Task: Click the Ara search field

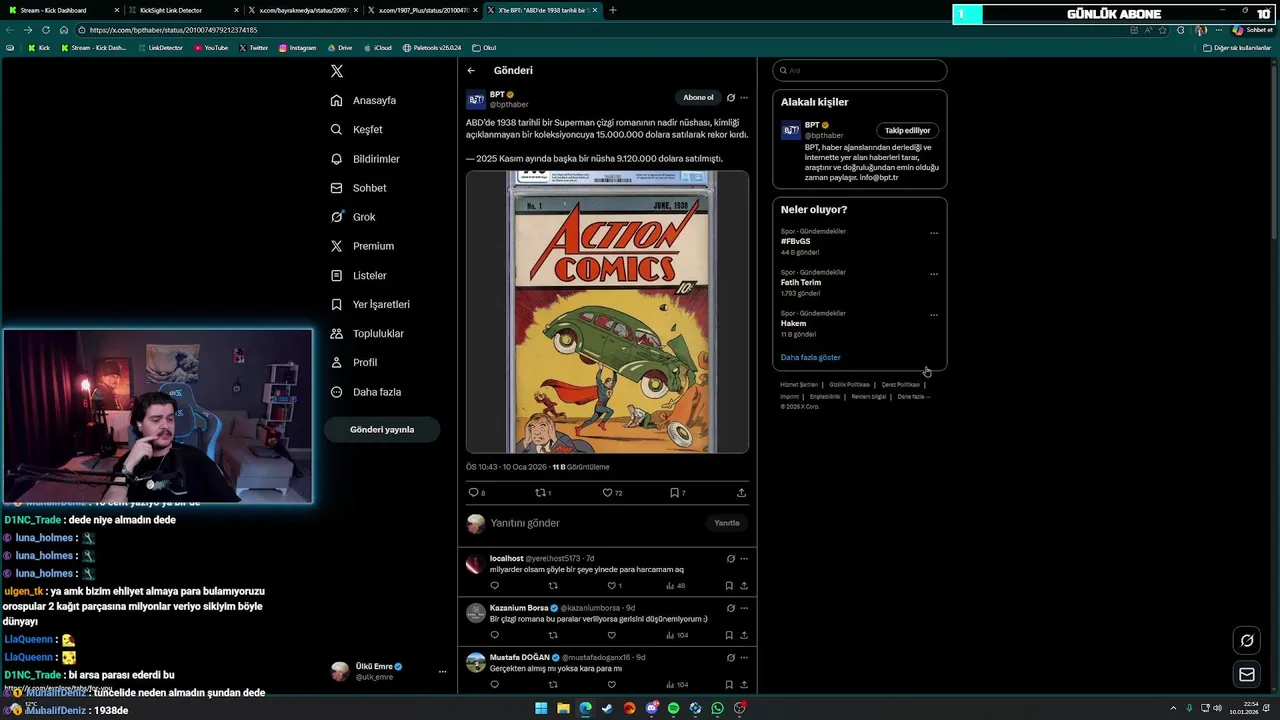Action: [860, 70]
